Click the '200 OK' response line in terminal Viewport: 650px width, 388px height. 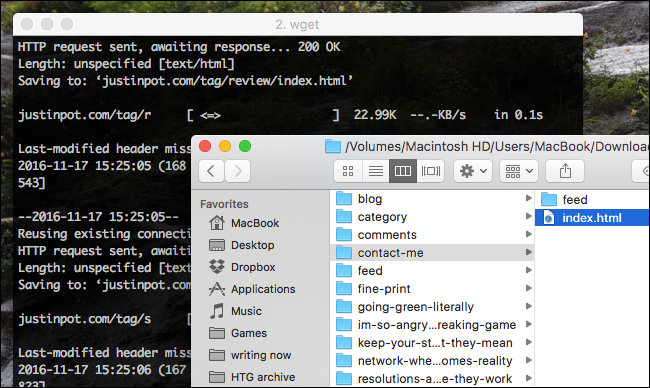click(x=179, y=47)
